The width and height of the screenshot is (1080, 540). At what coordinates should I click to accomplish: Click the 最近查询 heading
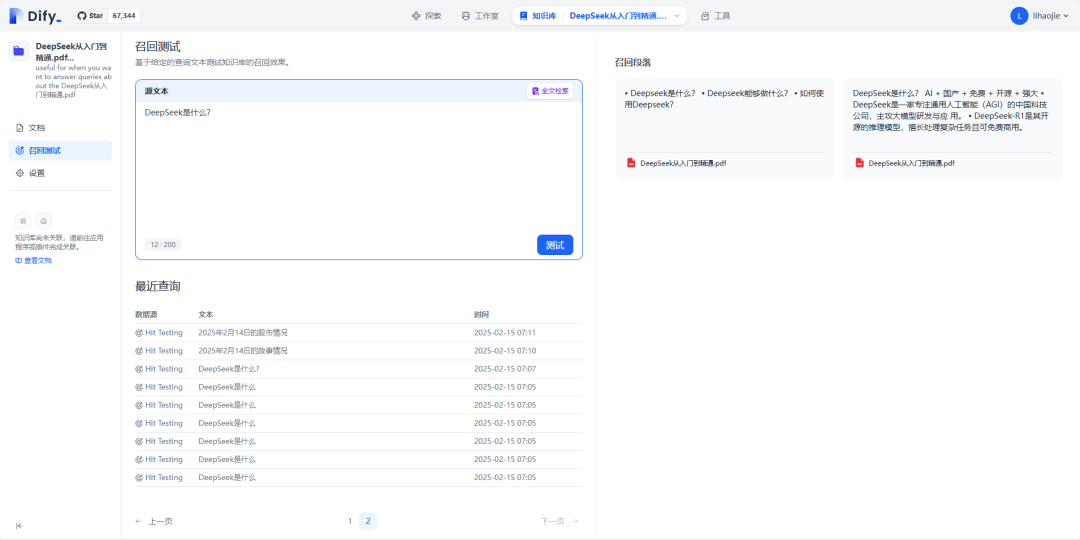click(158, 286)
